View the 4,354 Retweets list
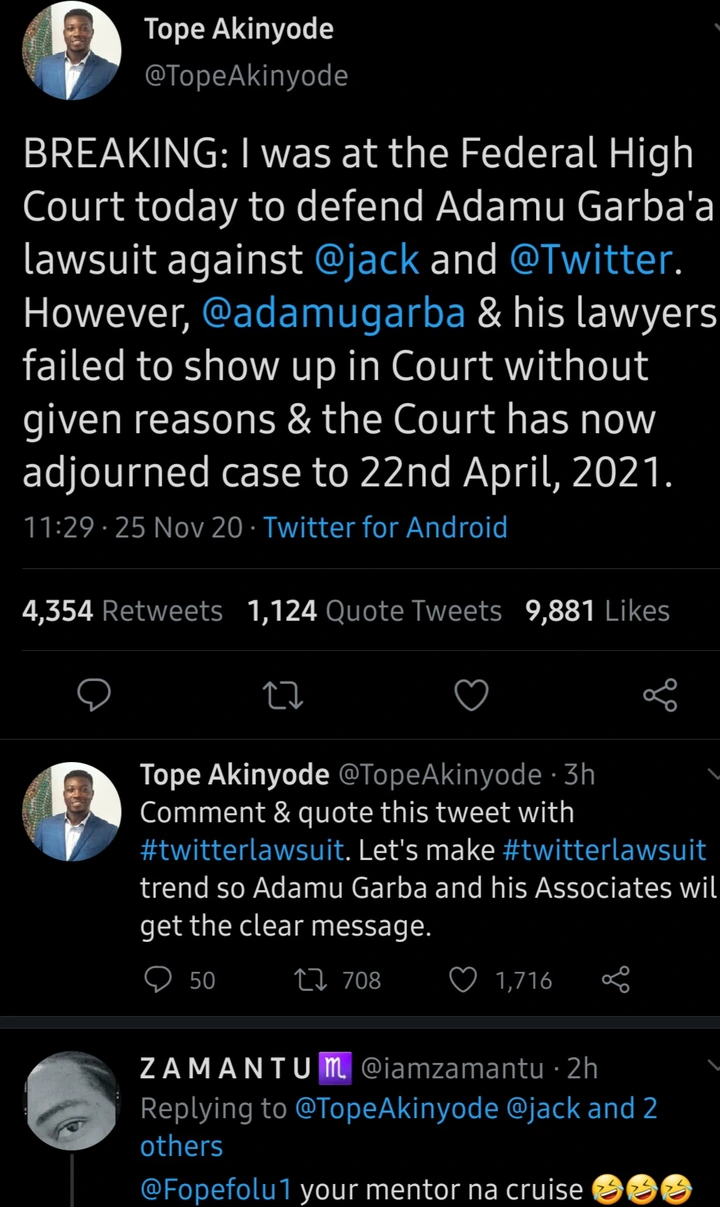 pyautogui.click(x=122, y=610)
